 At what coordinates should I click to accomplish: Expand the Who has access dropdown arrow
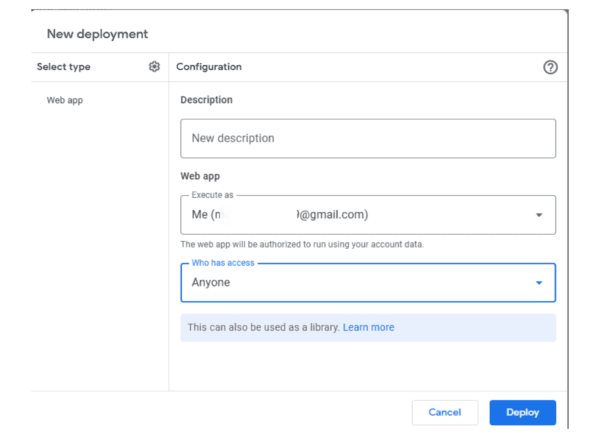(x=539, y=283)
